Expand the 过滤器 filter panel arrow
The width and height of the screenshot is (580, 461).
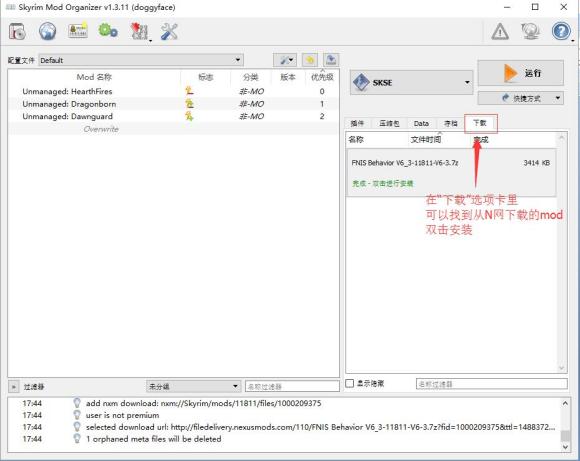14,387
